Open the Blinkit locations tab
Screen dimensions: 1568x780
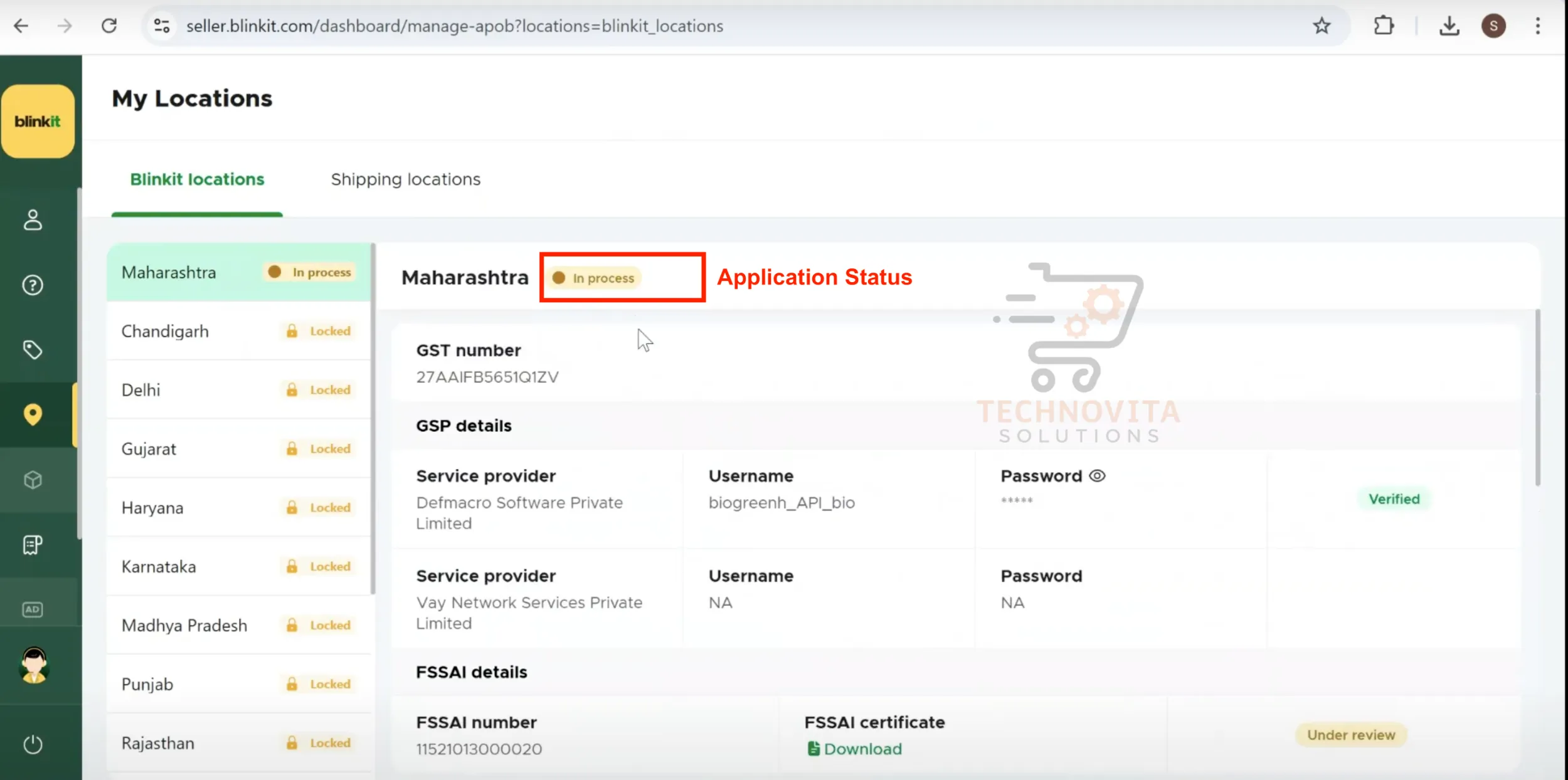click(x=197, y=179)
